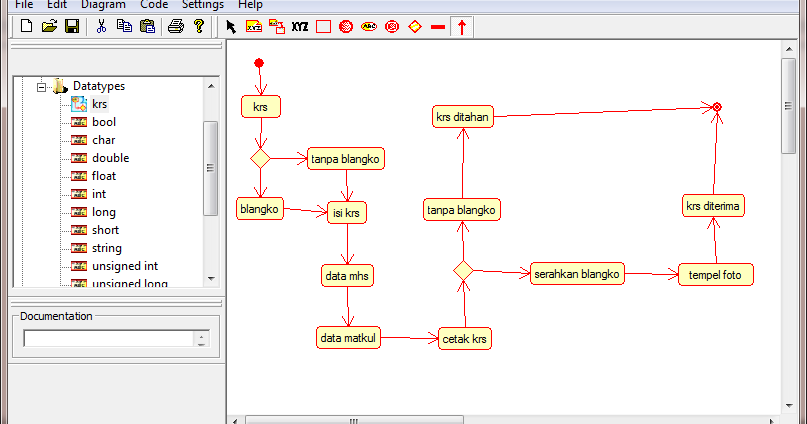Select the end activity ringed circle tool
The height and width of the screenshot is (424, 807).
click(x=392, y=26)
